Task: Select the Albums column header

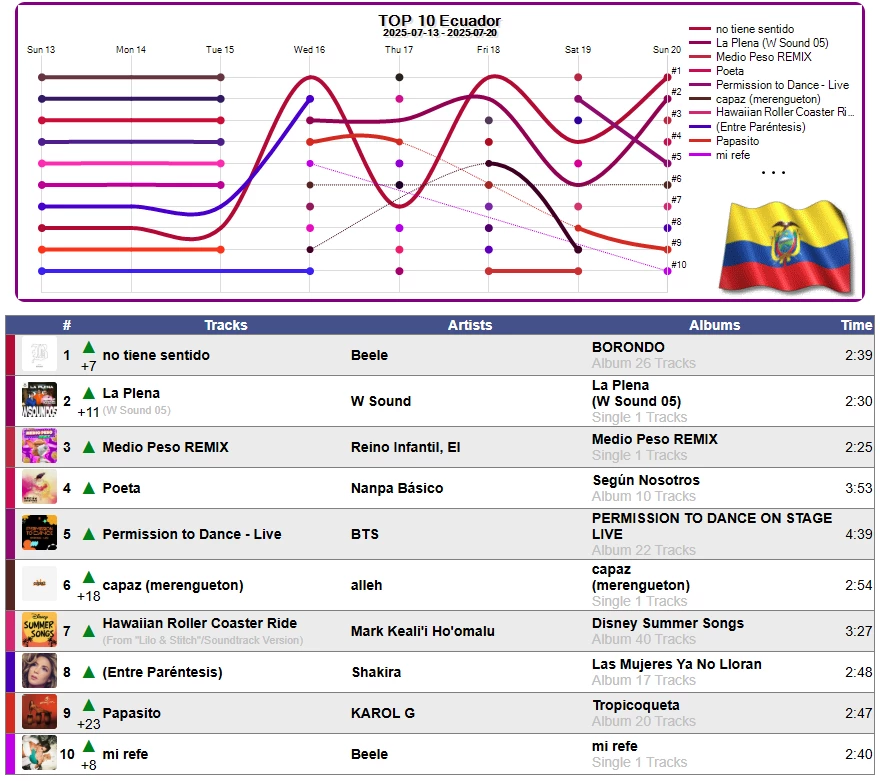Action: pyautogui.click(x=714, y=325)
